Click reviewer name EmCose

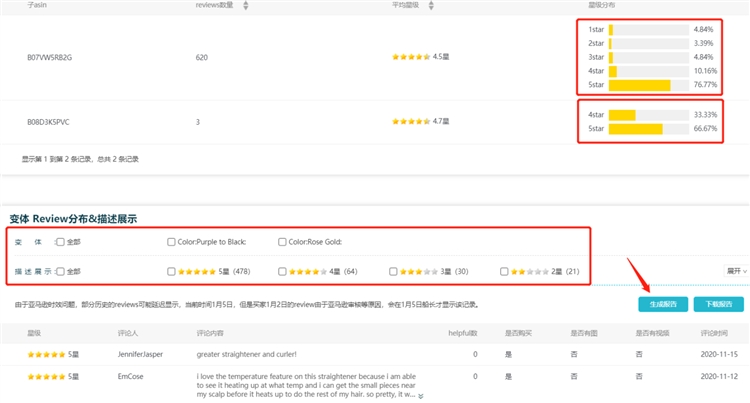pyautogui.click(x=131, y=376)
